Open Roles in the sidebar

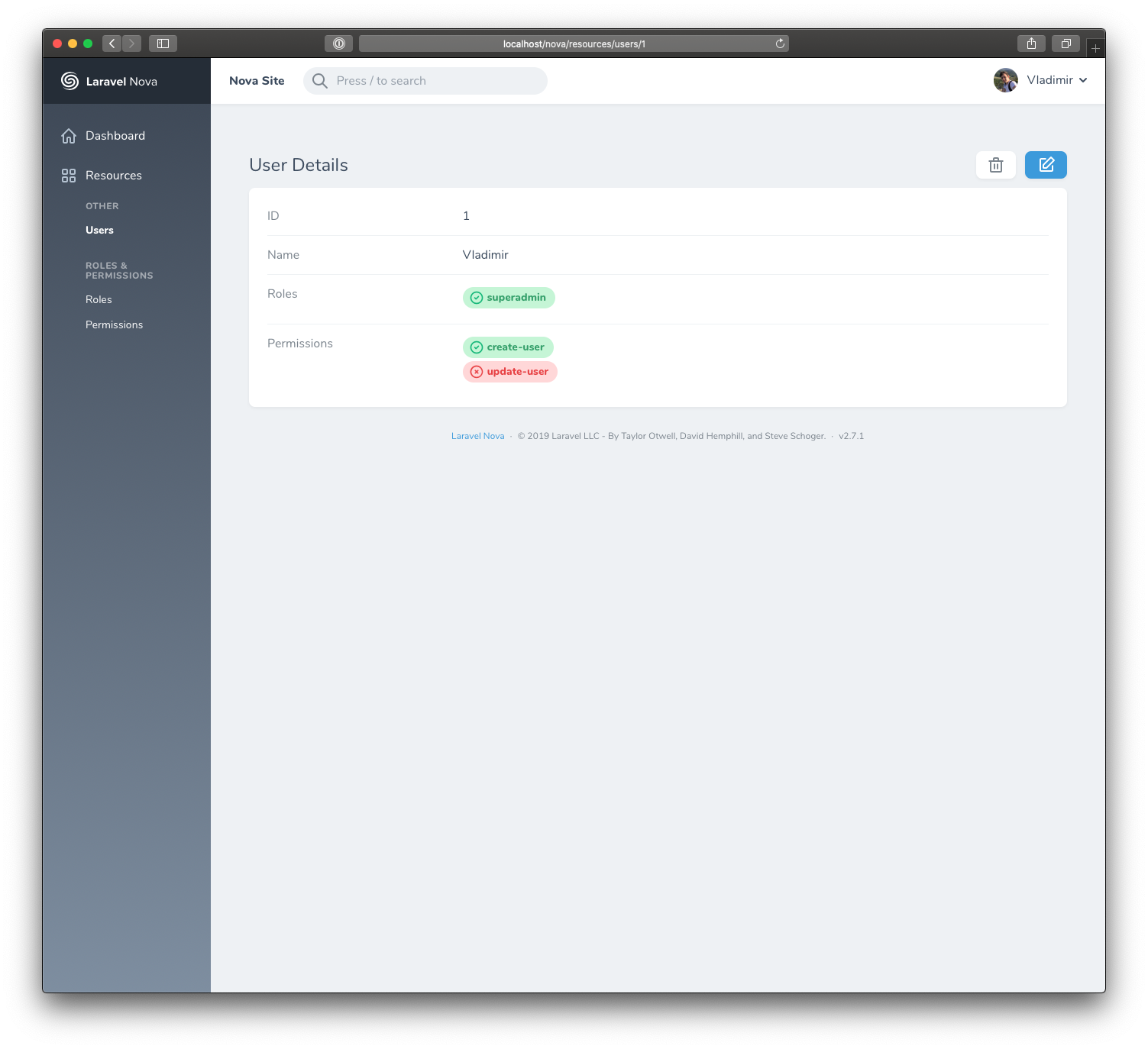tap(99, 299)
